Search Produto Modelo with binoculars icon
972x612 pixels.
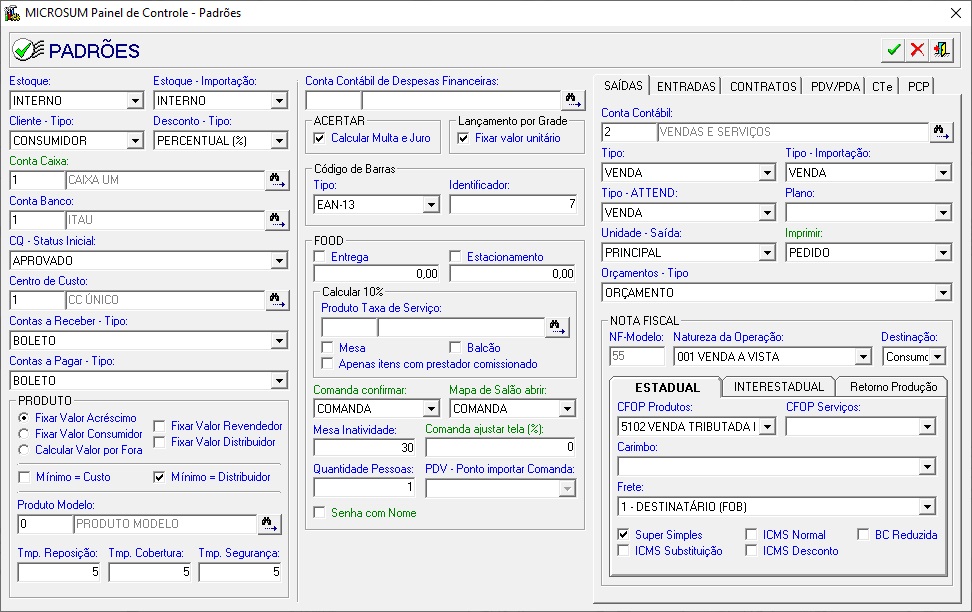pos(270,524)
